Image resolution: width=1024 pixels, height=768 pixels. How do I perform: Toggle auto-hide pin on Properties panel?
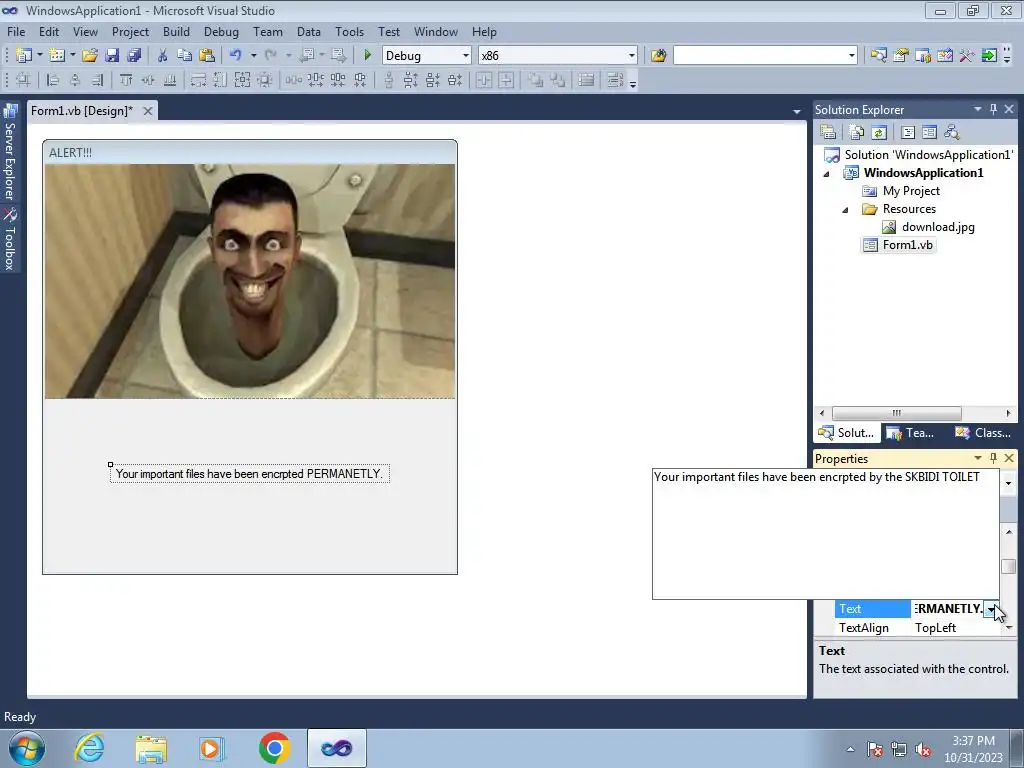993,458
